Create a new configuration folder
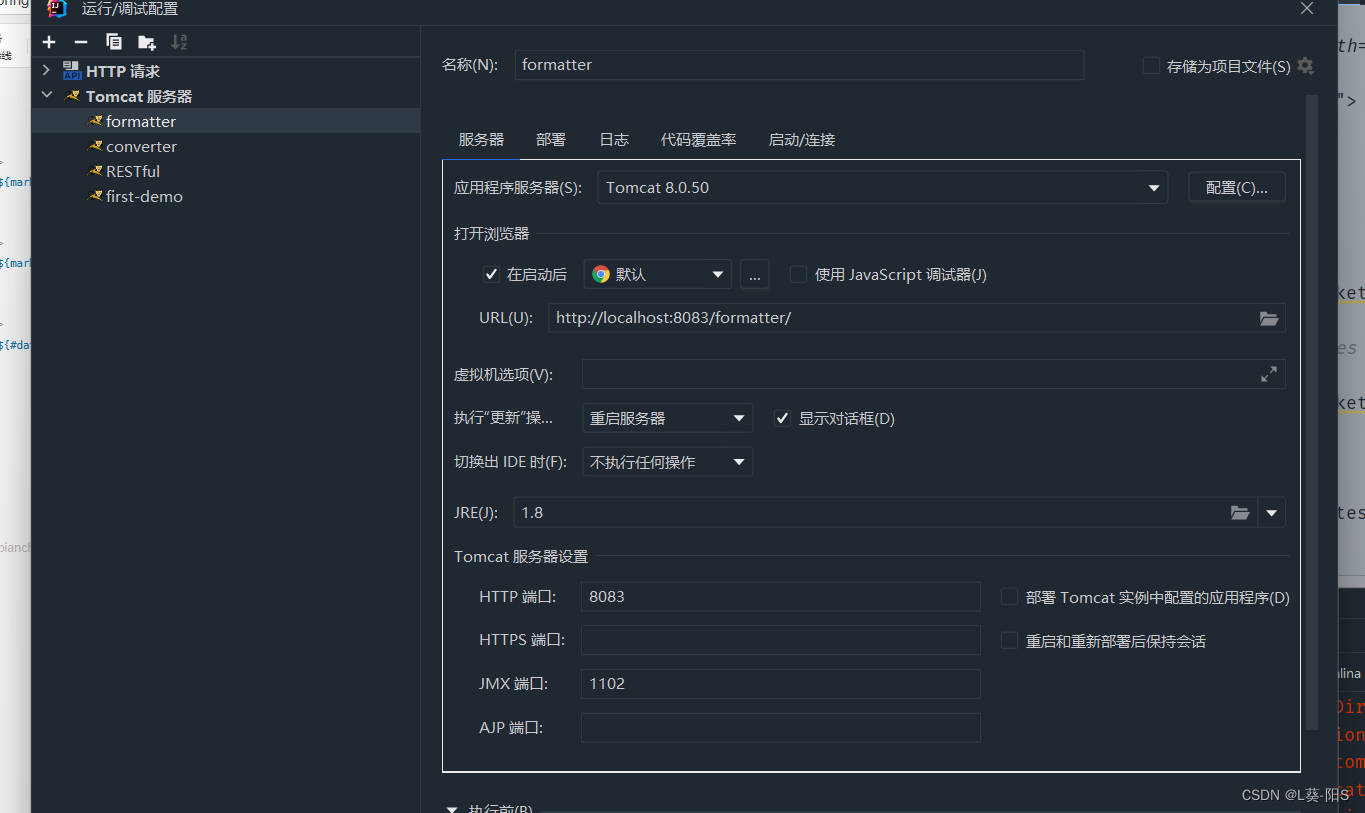The height and width of the screenshot is (813, 1365). click(147, 42)
